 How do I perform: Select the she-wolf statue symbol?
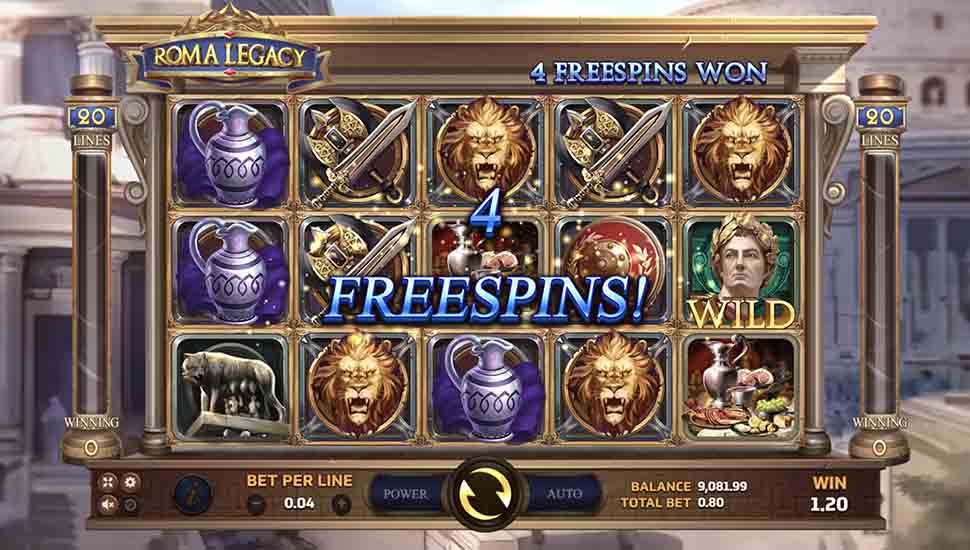230,387
